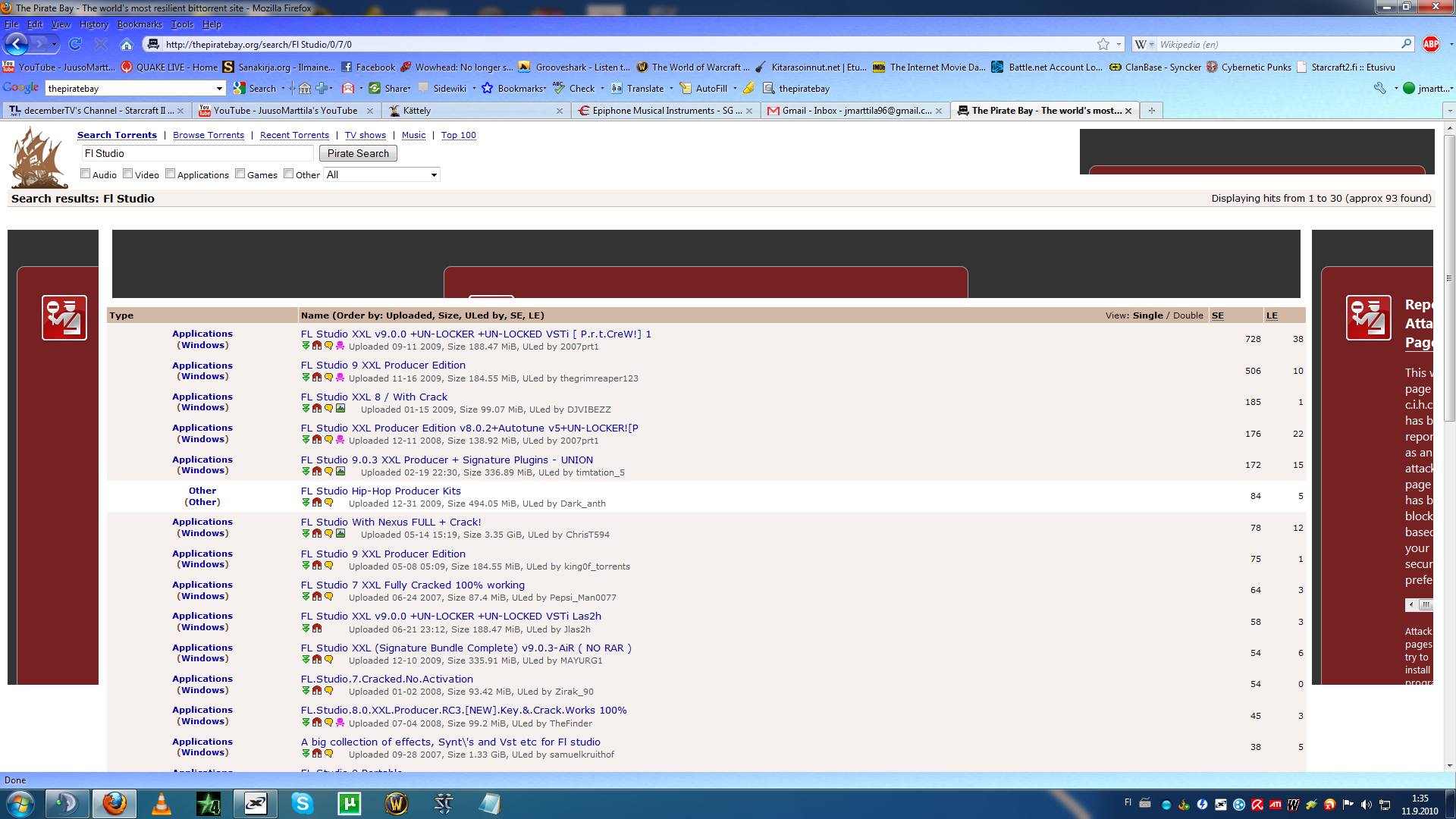Viewport: 1456px width, 819px height.
Task: Expand the Google toolbar Bookmarks dropdown
Action: pyautogui.click(x=544, y=89)
